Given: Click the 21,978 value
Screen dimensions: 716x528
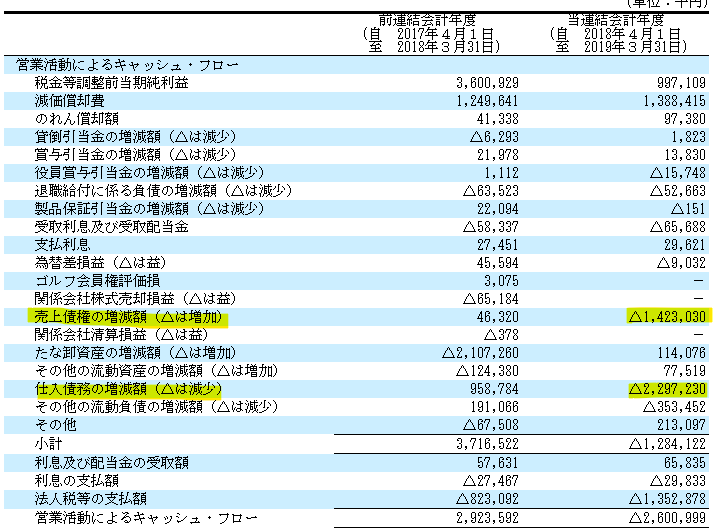Looking at the screenshot, I should click(x=498, y=155).
